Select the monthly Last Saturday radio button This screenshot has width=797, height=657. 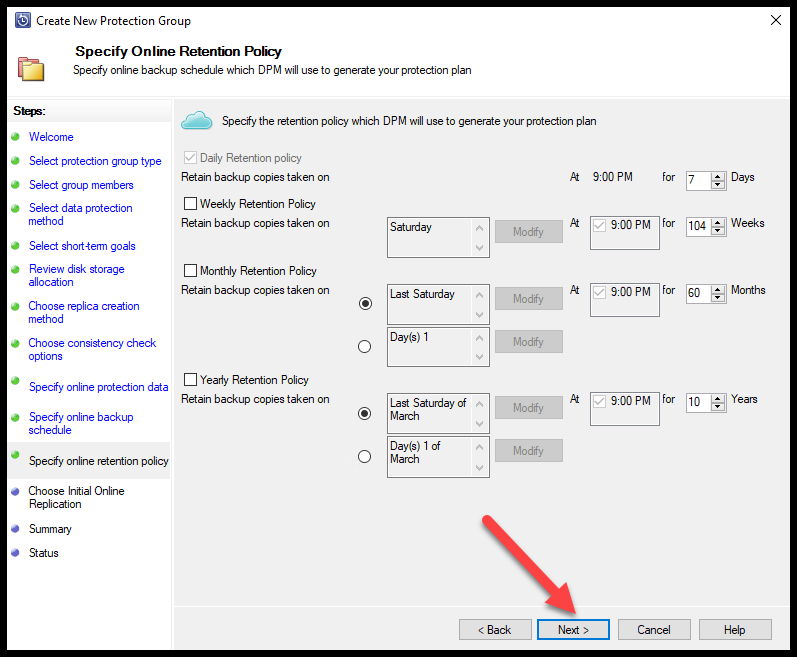coord(365,303)
